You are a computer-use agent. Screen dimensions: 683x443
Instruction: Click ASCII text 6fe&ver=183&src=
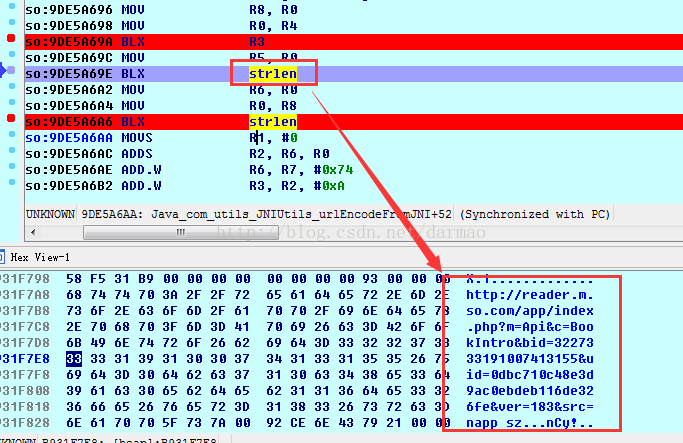530,407
